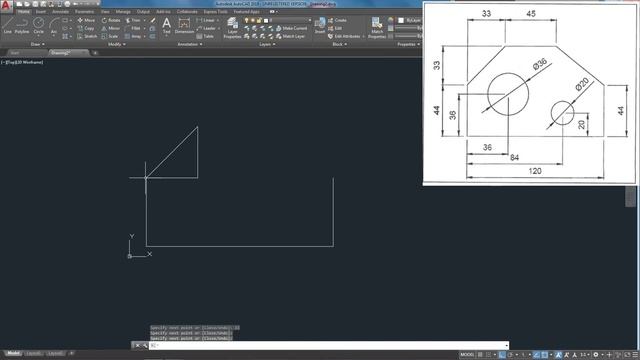The width and height of the screenshot is (640, 360).
Task: Expand the Draw panel
Action: pos(38,44)
